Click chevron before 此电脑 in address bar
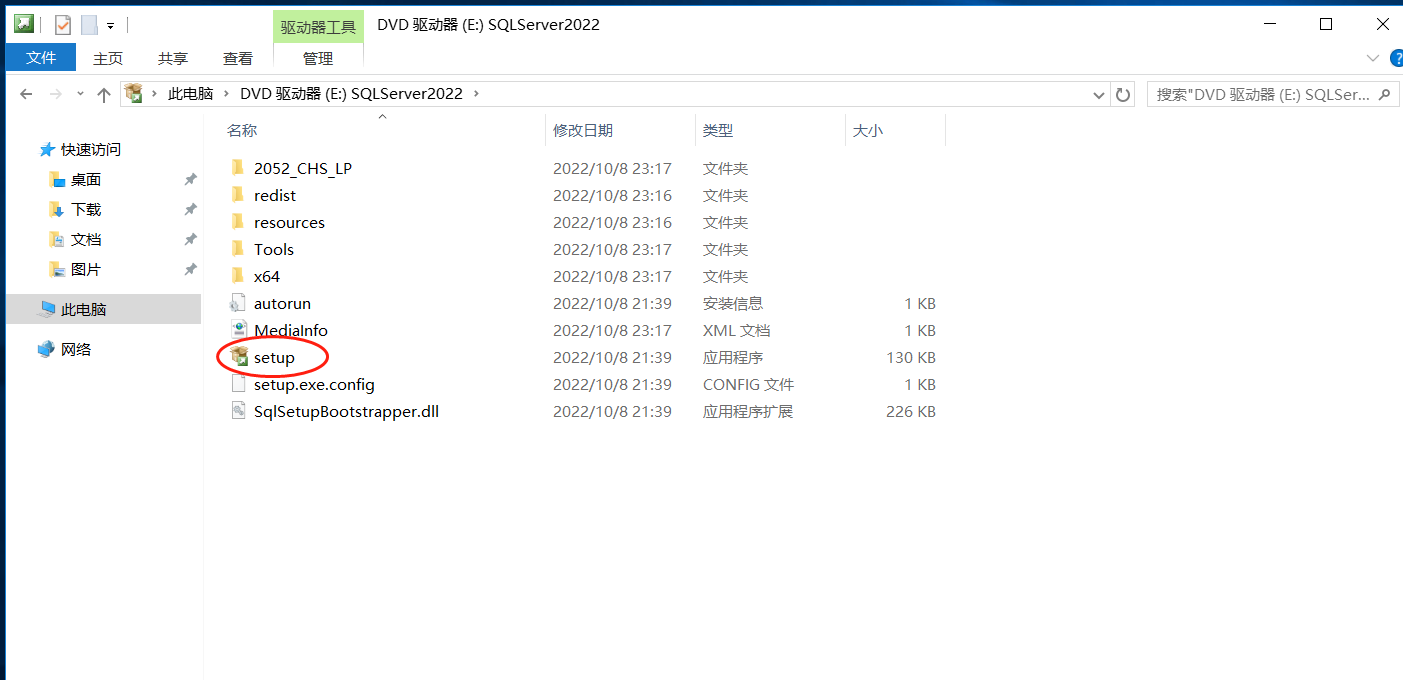 (x=155, y=94)
